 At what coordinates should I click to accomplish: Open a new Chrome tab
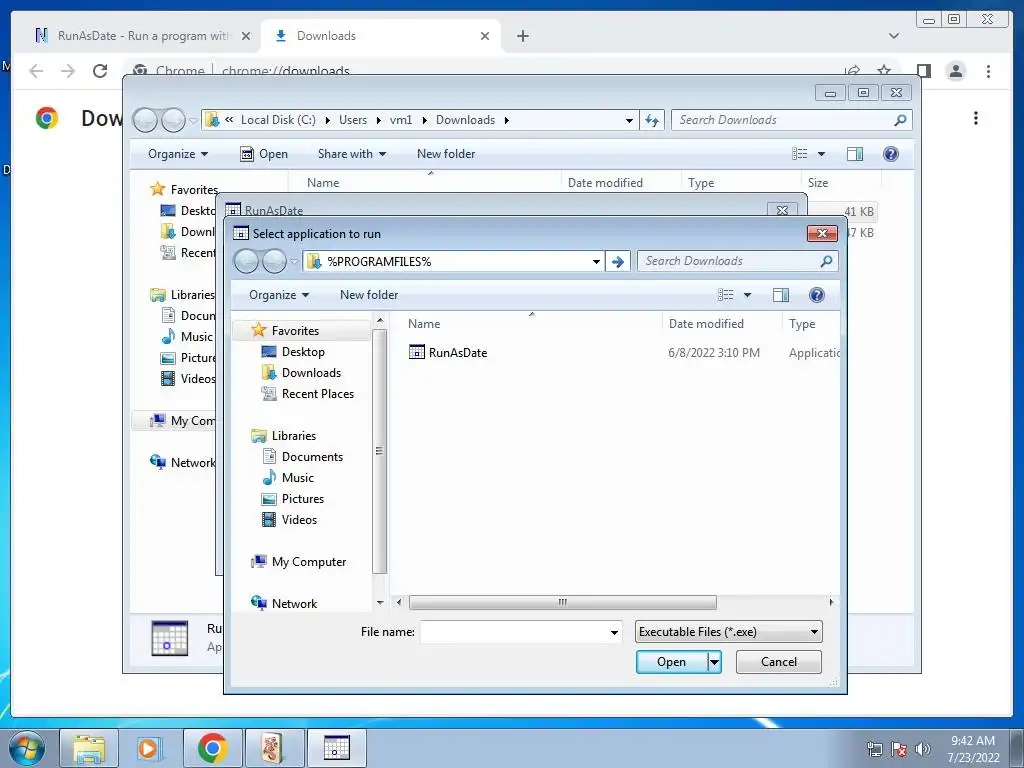[x=522, y=36]
